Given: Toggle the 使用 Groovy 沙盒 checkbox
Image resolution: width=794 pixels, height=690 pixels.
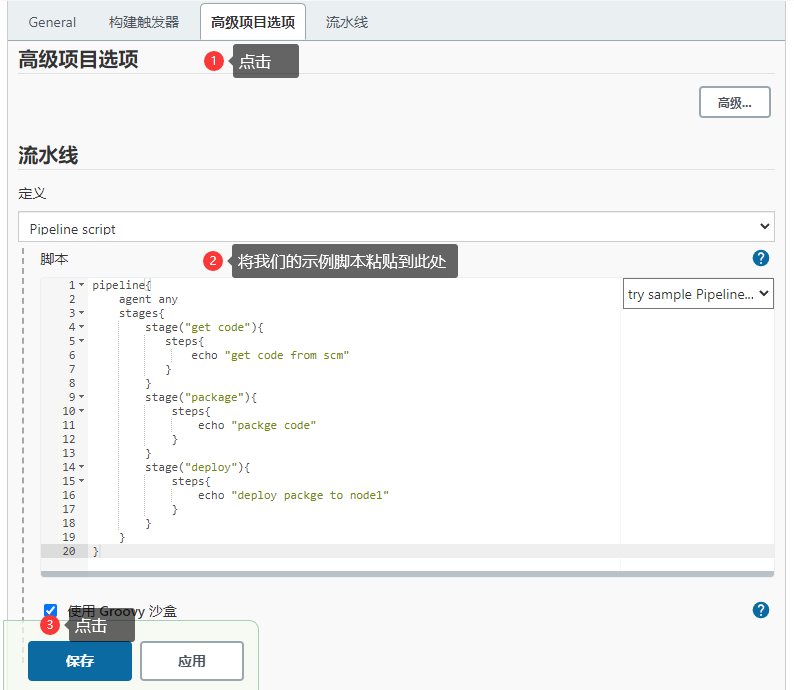Looking at the screenshot, I should click(50, 610).
